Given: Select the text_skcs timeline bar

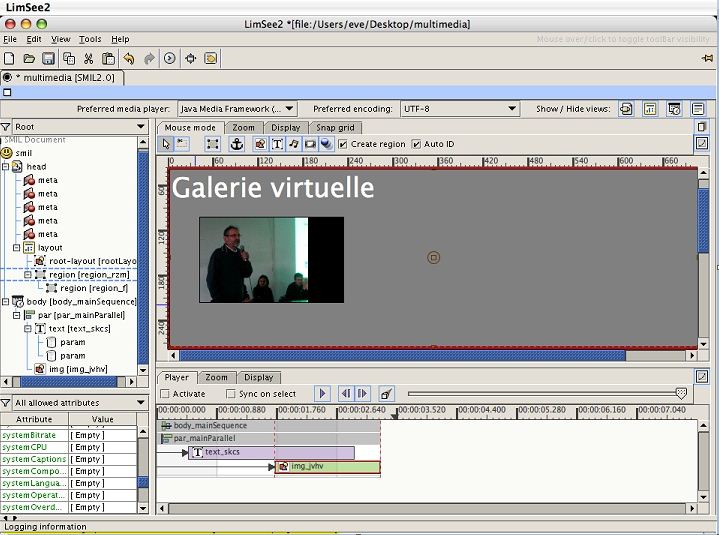Looking at the screenshot, I should coord(271,452).
